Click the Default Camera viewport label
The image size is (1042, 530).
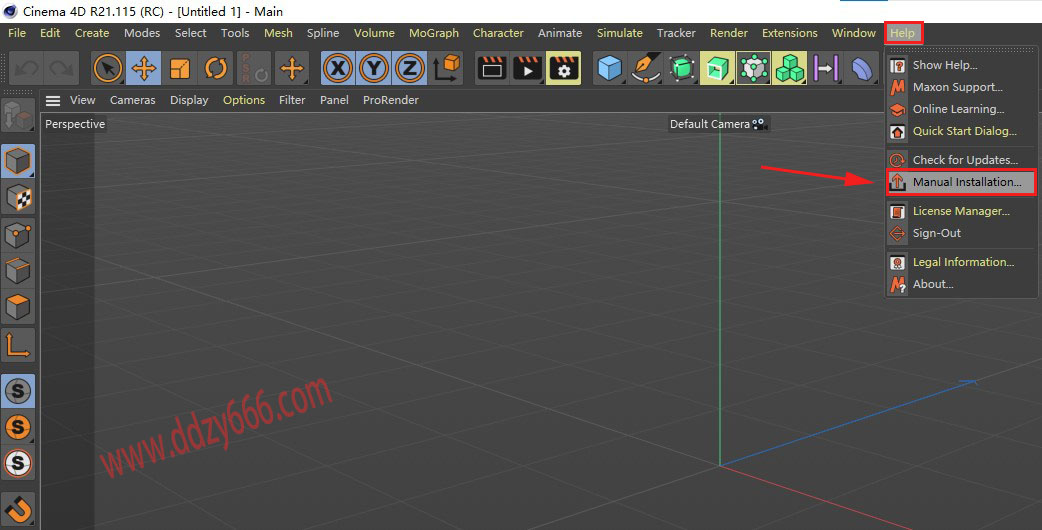click(718, 124)
